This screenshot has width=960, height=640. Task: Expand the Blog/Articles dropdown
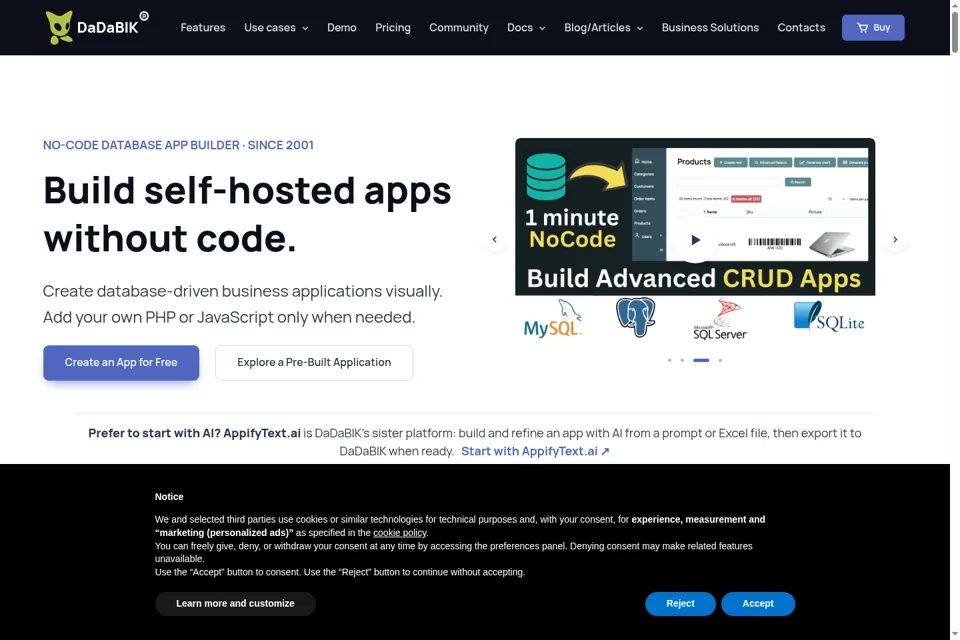coord(604,28)
